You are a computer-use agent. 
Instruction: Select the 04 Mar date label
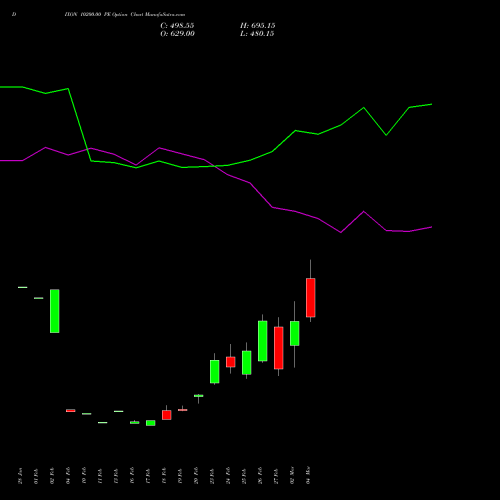point(308,475)
